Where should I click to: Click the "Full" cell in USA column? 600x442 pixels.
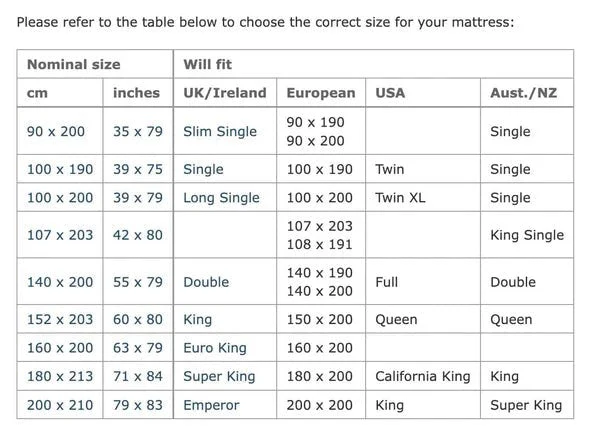coord(386,282)
